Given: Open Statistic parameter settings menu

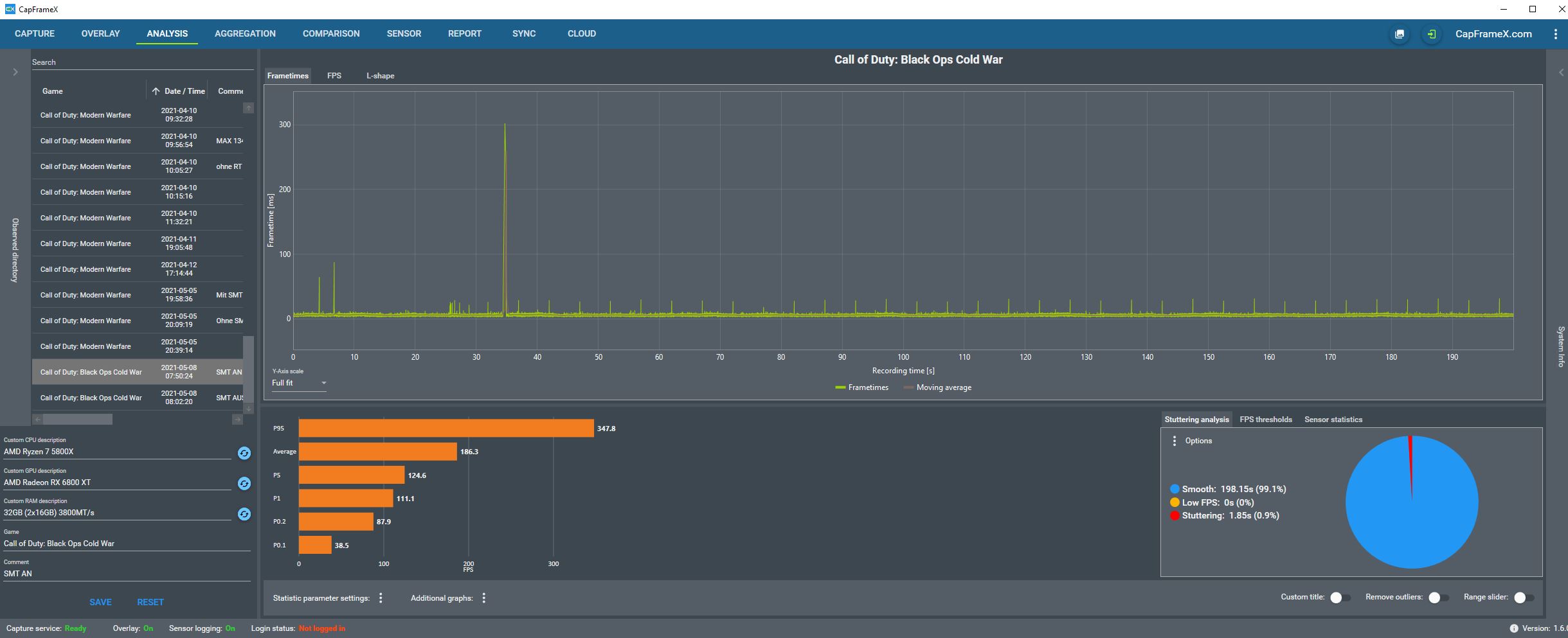Looking at the screenshot, I should pyautogui.click(x=381, y=598).
